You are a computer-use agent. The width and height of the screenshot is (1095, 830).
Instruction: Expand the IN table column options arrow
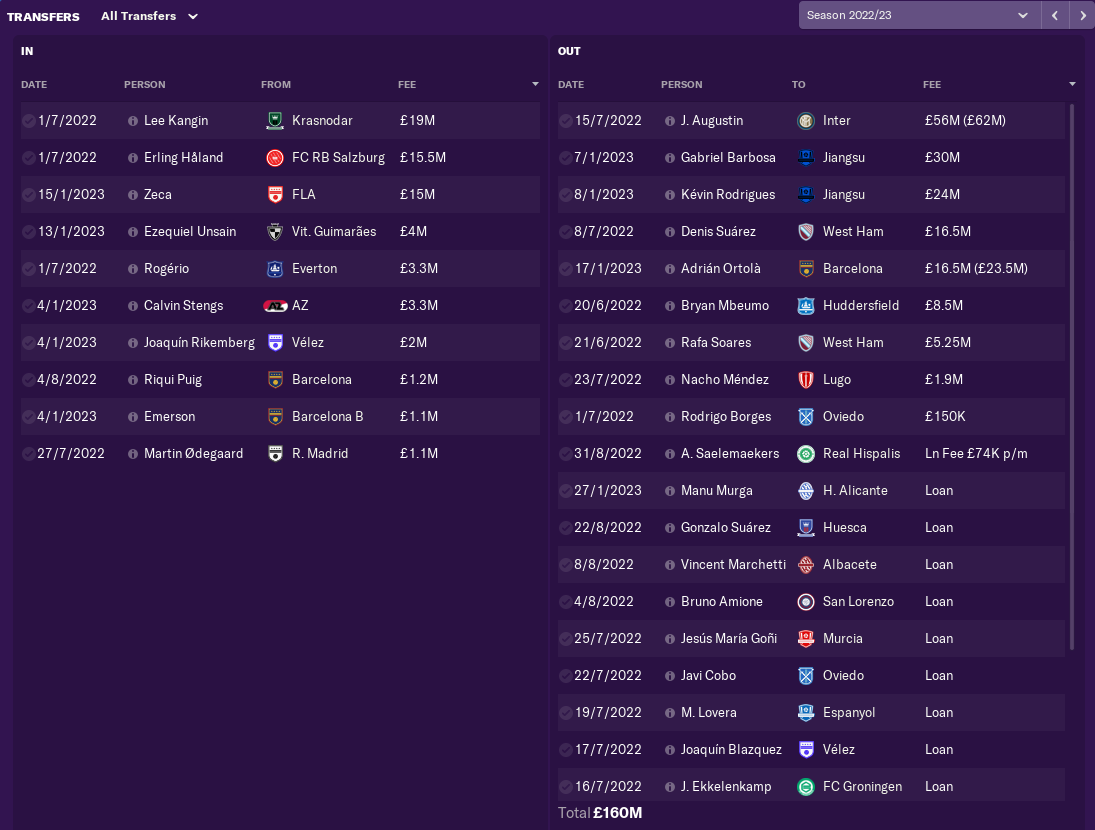(535, 85)
